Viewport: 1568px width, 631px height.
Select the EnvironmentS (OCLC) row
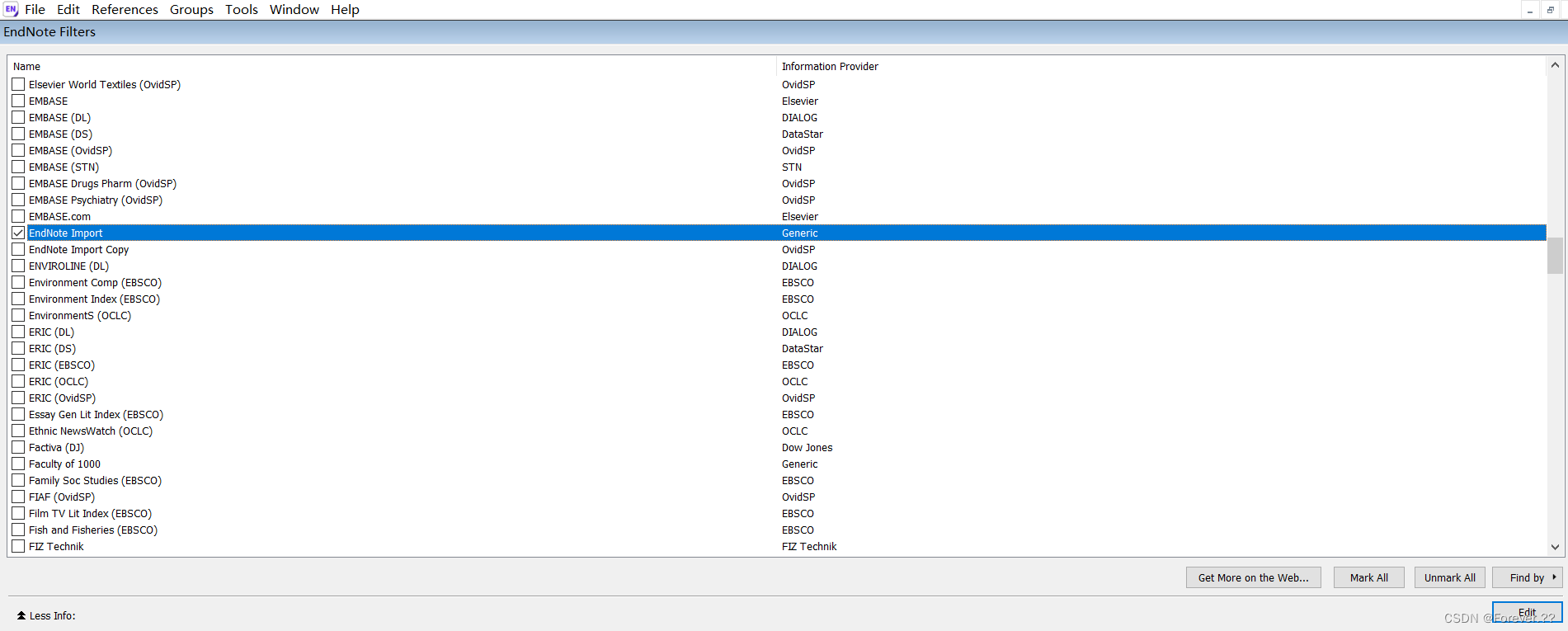pyautogui.click(x=779, y=315)
